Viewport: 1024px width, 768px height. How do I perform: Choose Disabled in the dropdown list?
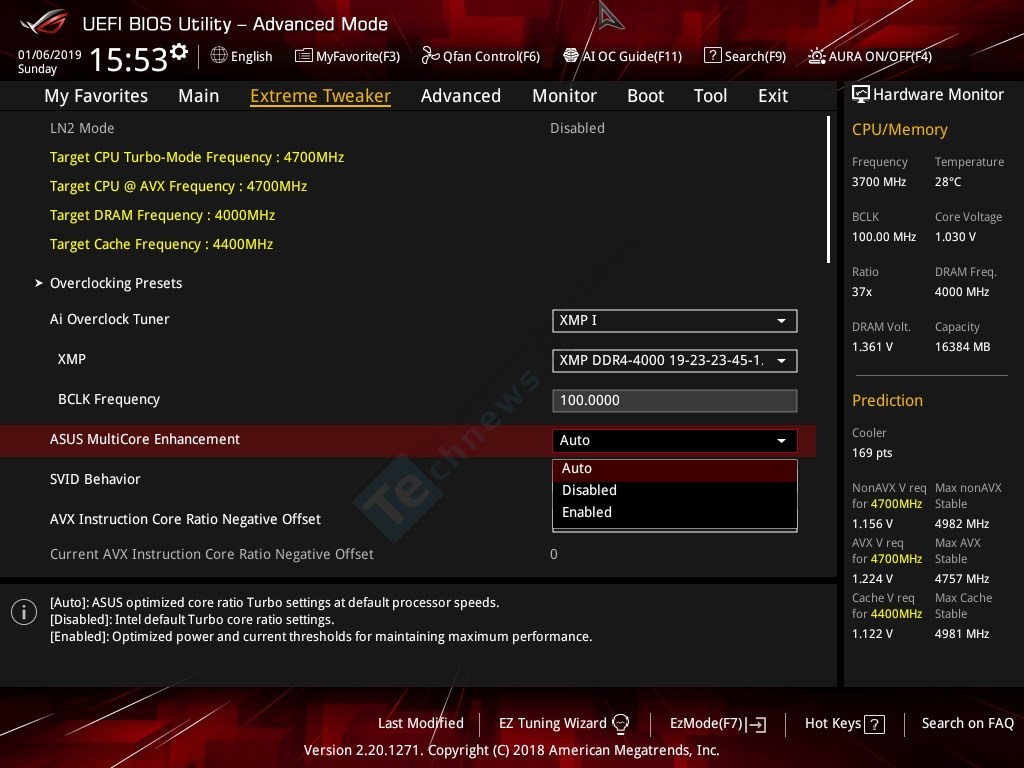click(x=674, y=490)
